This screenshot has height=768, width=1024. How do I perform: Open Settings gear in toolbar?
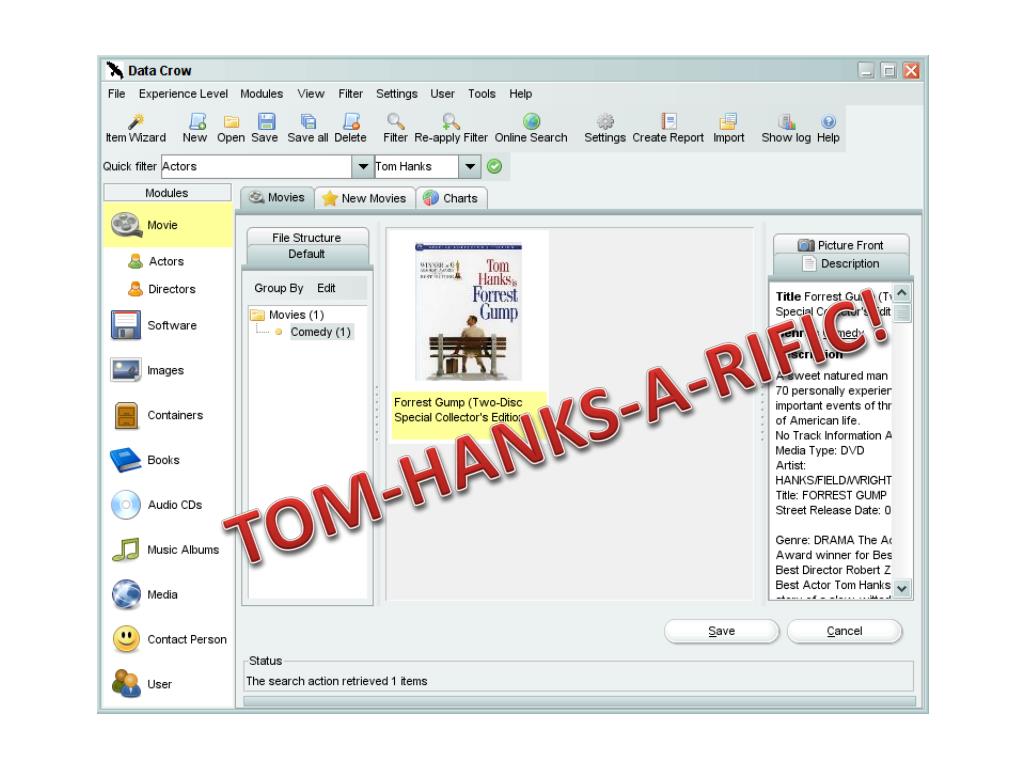pos(605,128)
